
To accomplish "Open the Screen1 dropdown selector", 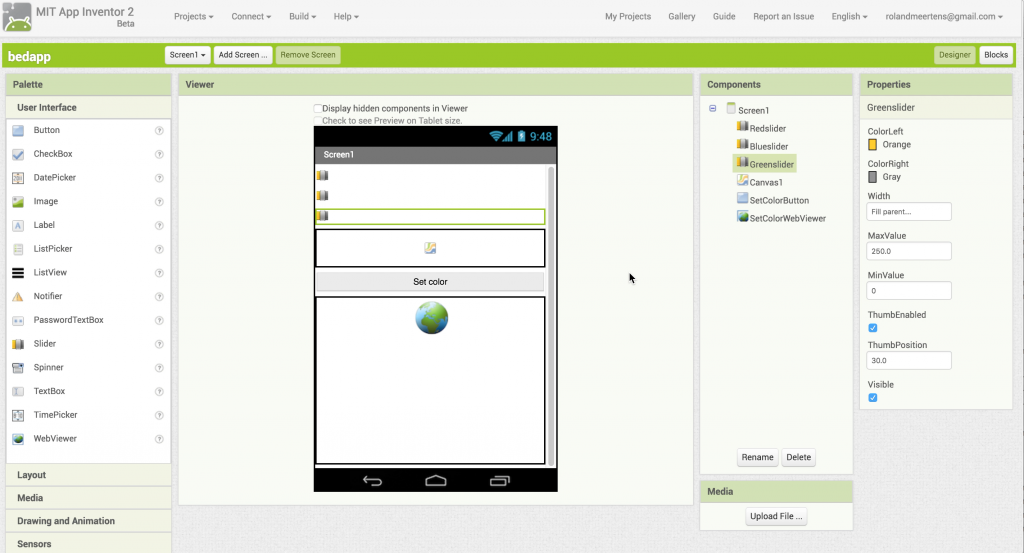I will [187, 55].
